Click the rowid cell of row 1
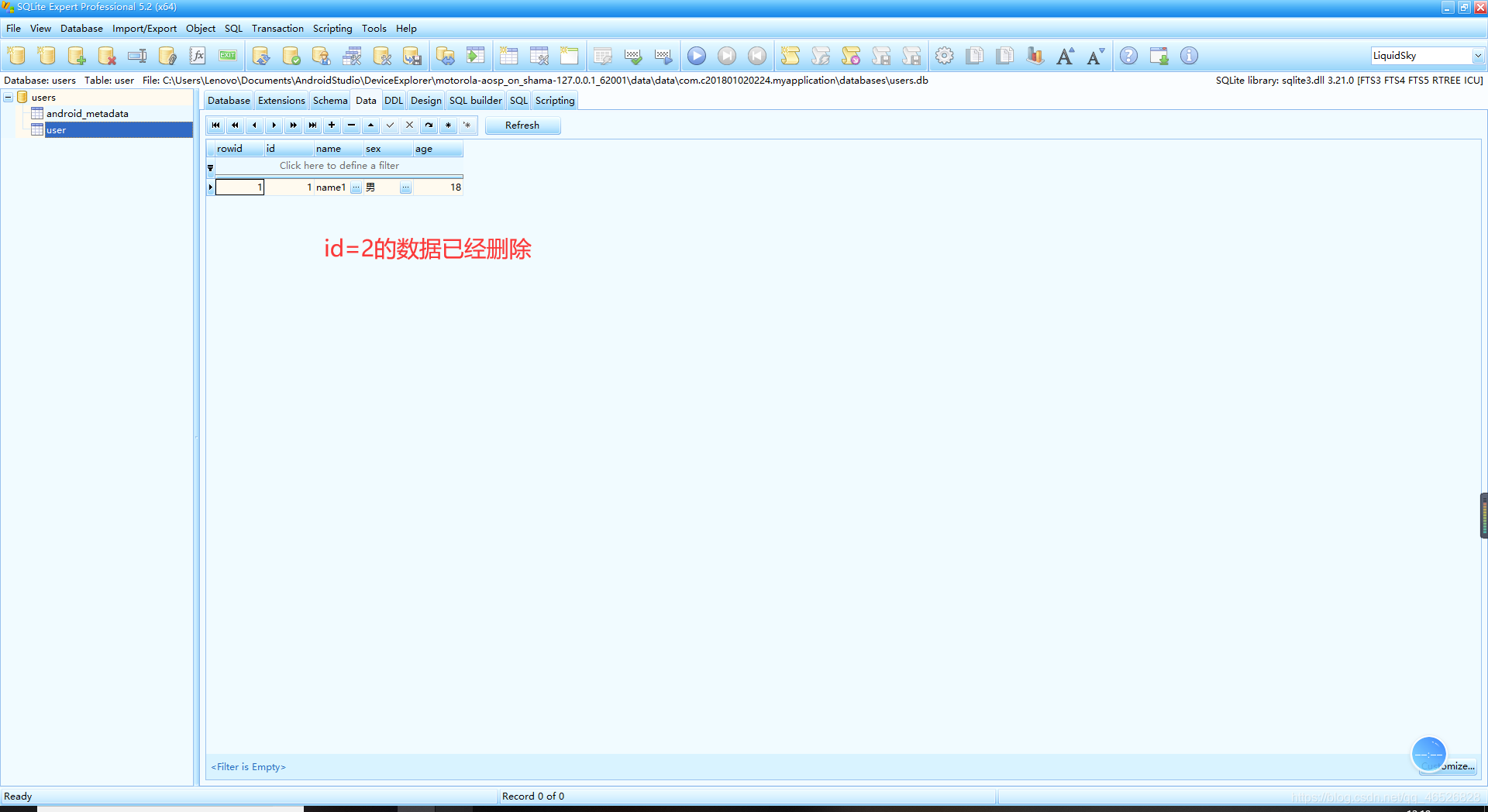The image size is (1488, 812). tap(239, 188)
